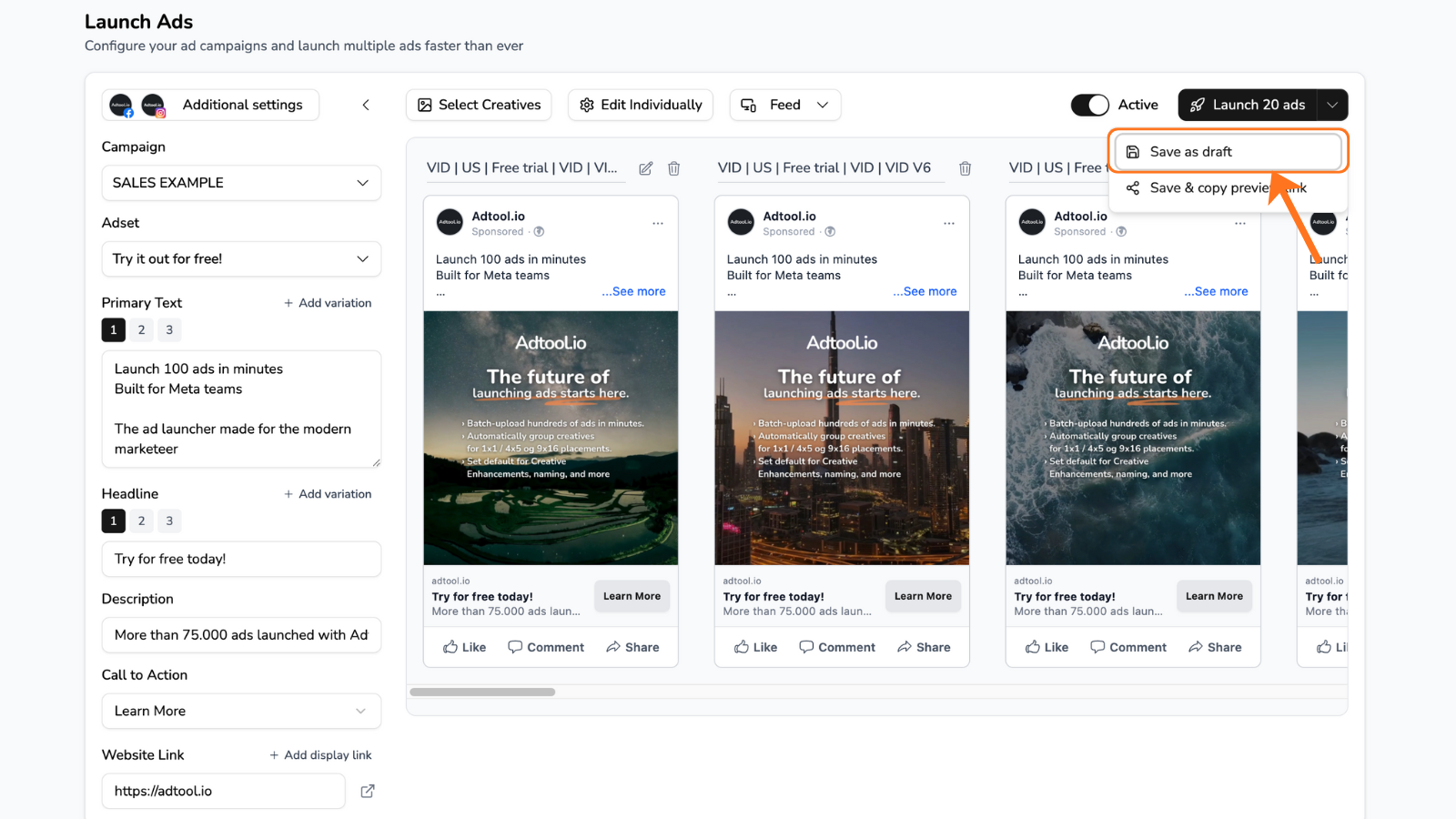
Task: Click the first ad name field
Action: coord(525,168)
